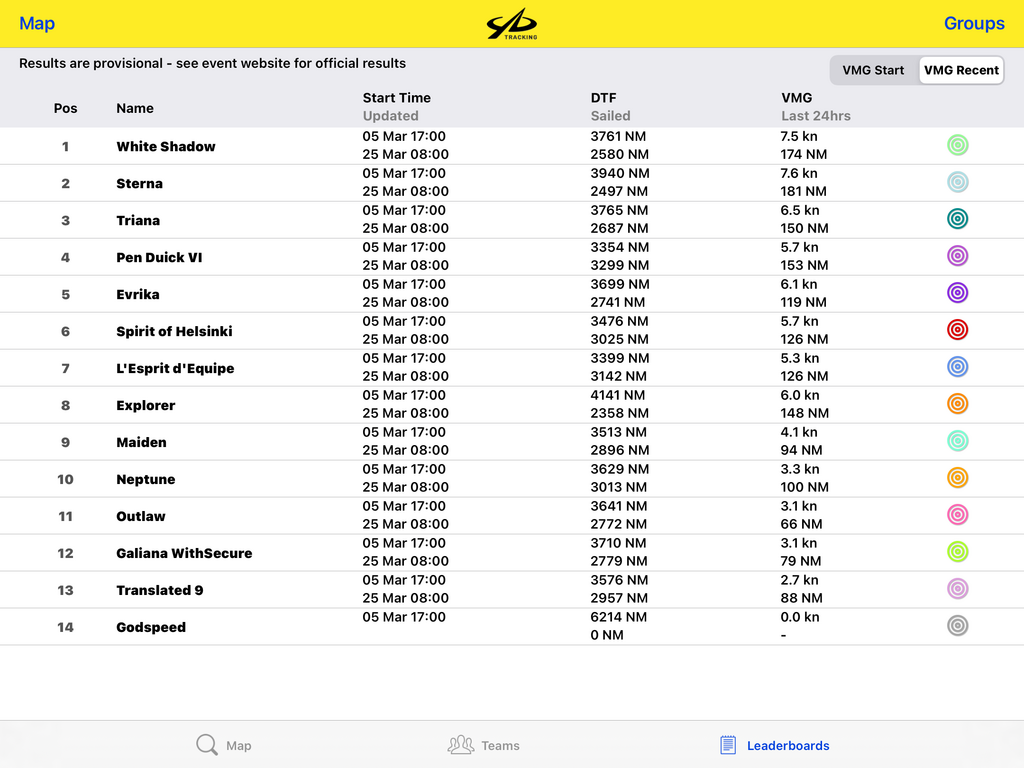
Task: Tap the target icon for Sterna
Action: [957, 182]
